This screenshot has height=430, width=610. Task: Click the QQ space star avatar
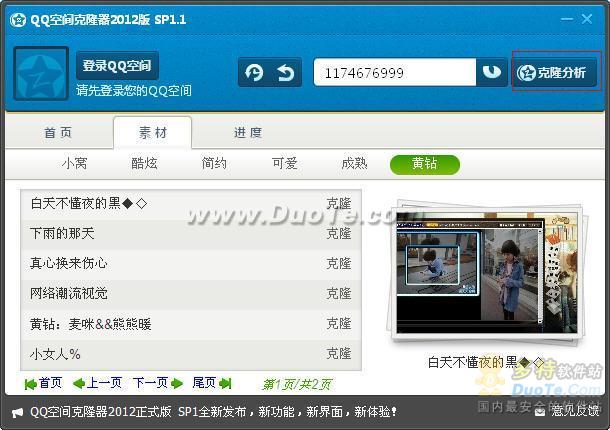pyautogui.click(x=41, y=73)
